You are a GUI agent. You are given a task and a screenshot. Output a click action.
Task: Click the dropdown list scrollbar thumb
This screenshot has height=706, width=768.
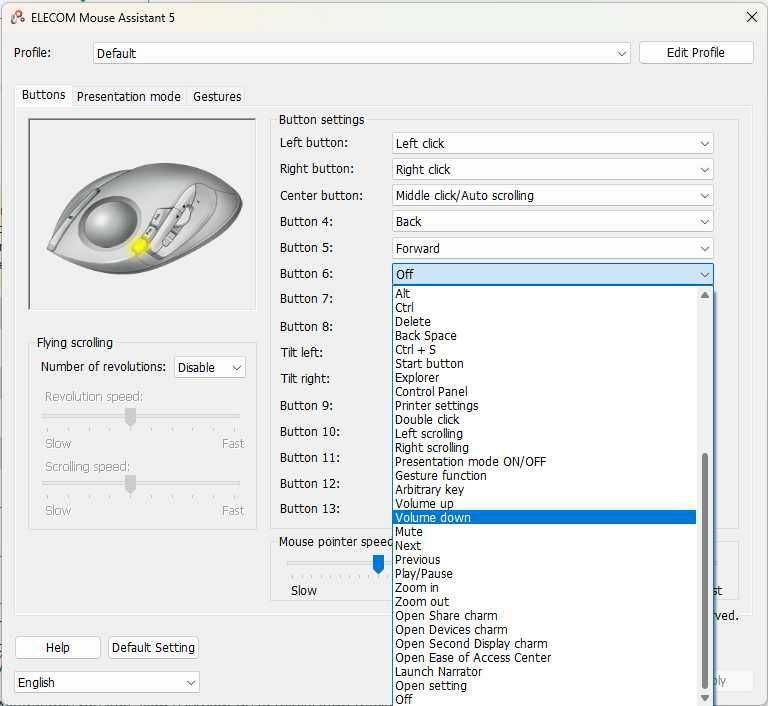pyautogui.click(x=705, y=571)
